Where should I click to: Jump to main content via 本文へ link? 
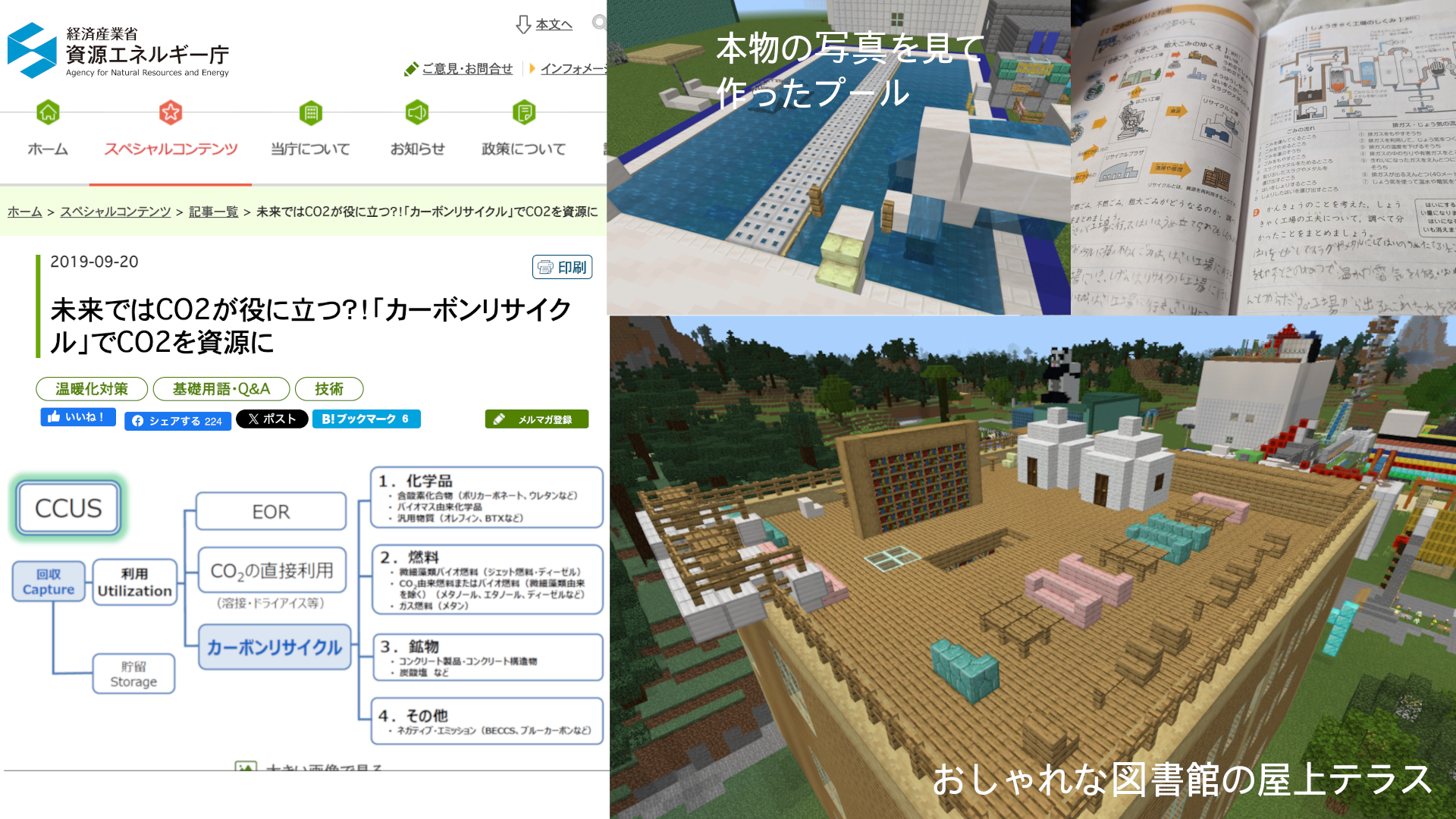[554, 24]
